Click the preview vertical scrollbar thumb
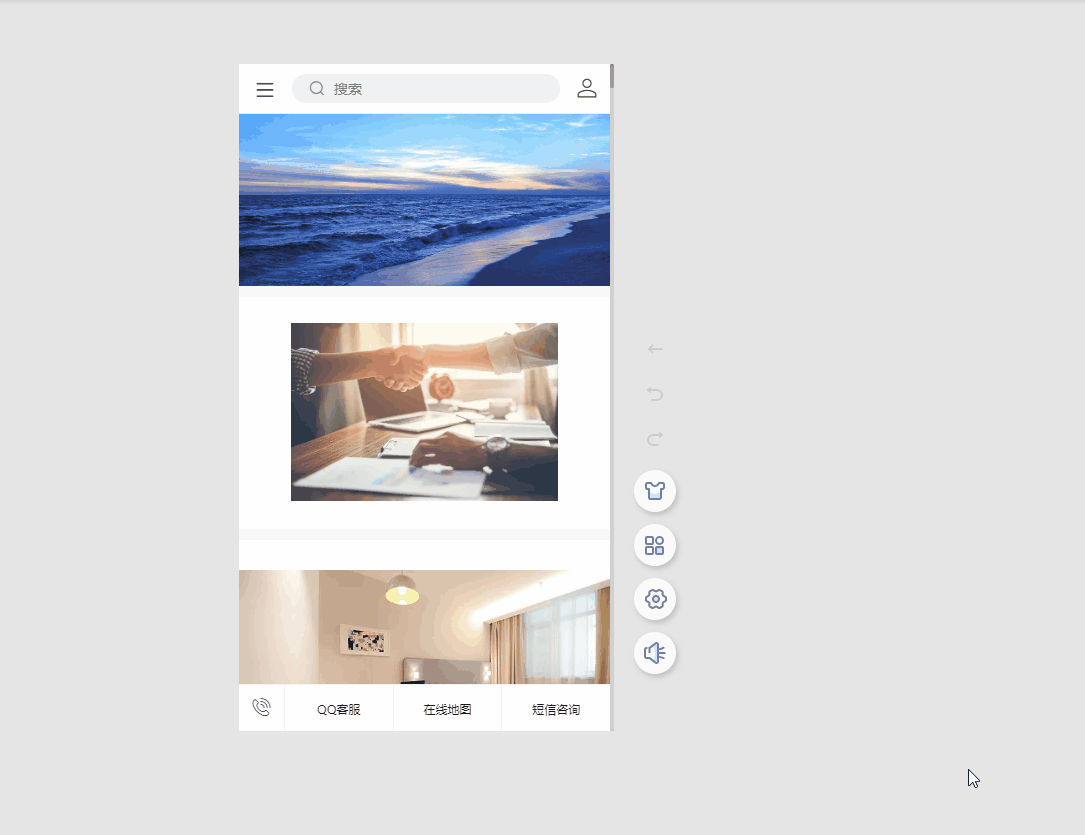1085x835 pixels. coord(612,76)
